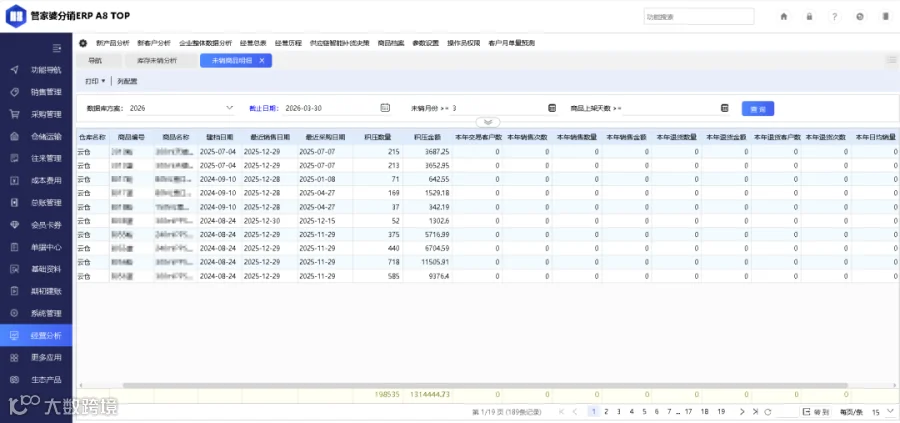Click the 功能搜索 search field
Viewport: 900px width, 423px height.
699,17
